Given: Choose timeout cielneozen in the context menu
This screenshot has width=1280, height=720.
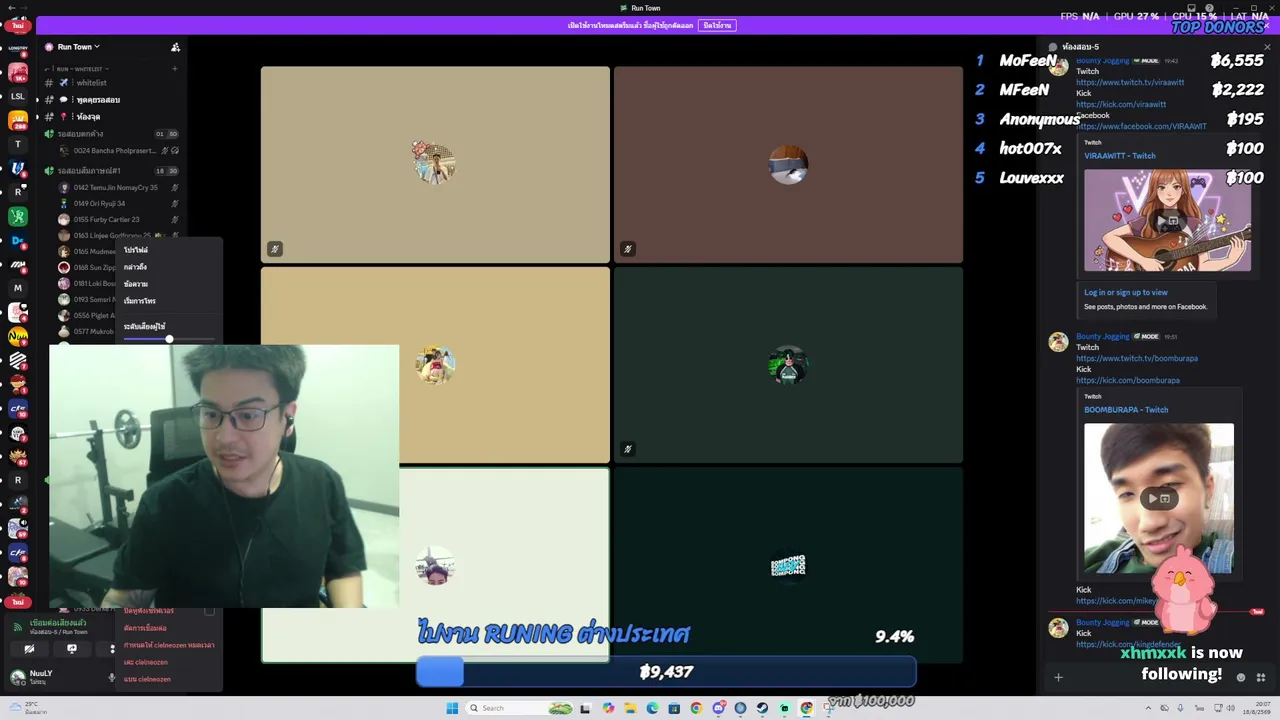Looking at the screenshot, I should point(169,645).
